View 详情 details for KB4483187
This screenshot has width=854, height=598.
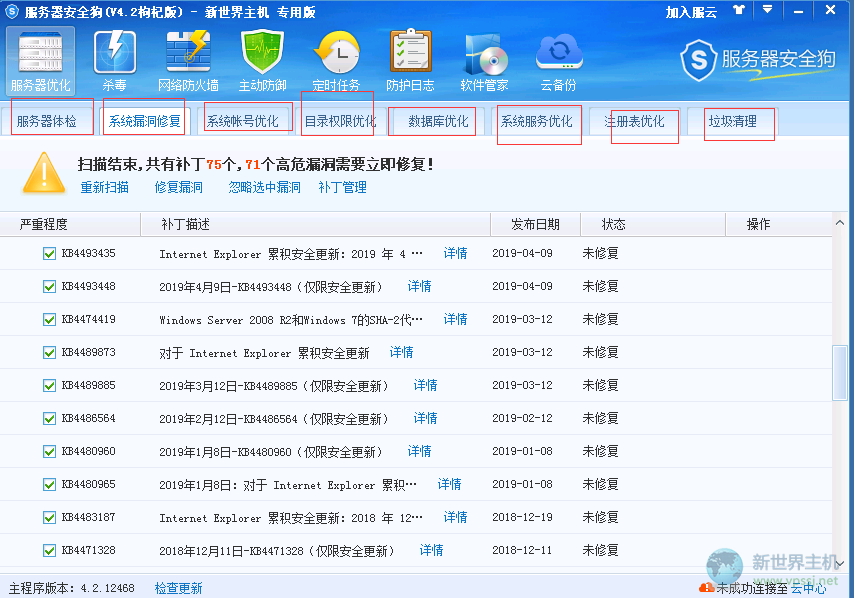click(x=455, y=517)
